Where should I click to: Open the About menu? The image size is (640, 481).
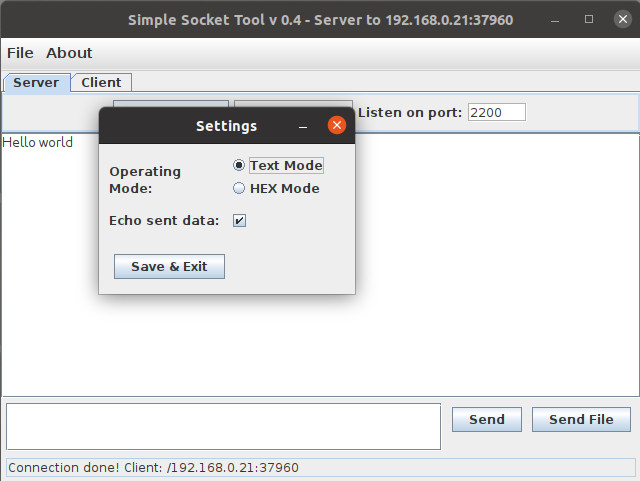click(x=69, y=53)
